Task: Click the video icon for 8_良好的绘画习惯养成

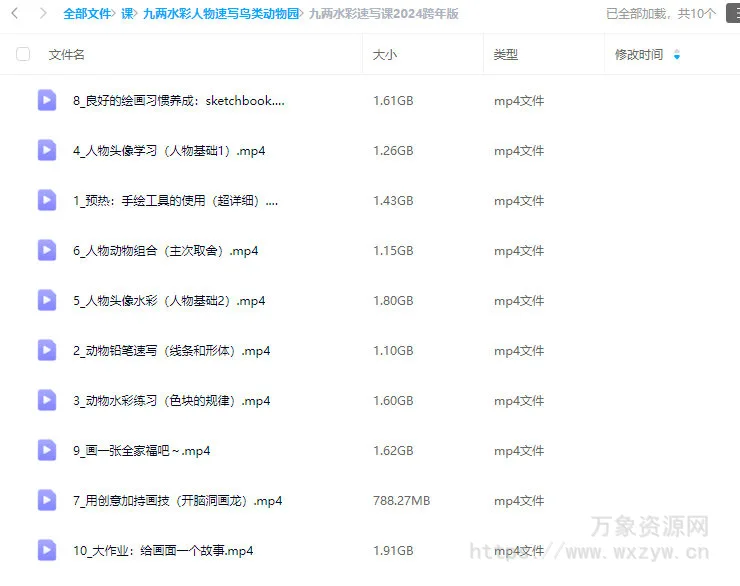Action: [47, 100]
